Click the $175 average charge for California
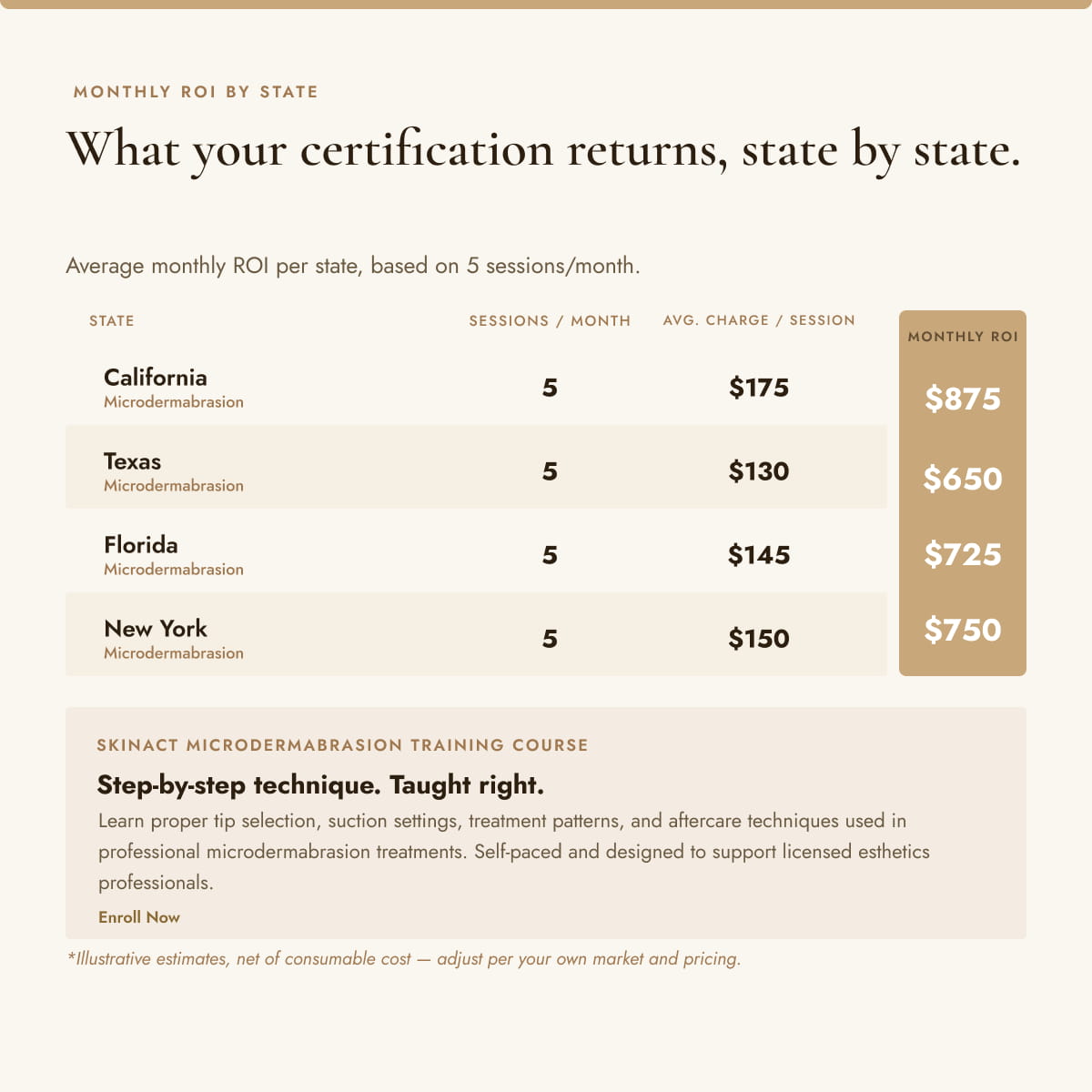Image resolution: width=1092 pixels, height=1092 pixels. pyautogui.click(x=759, y=388)
